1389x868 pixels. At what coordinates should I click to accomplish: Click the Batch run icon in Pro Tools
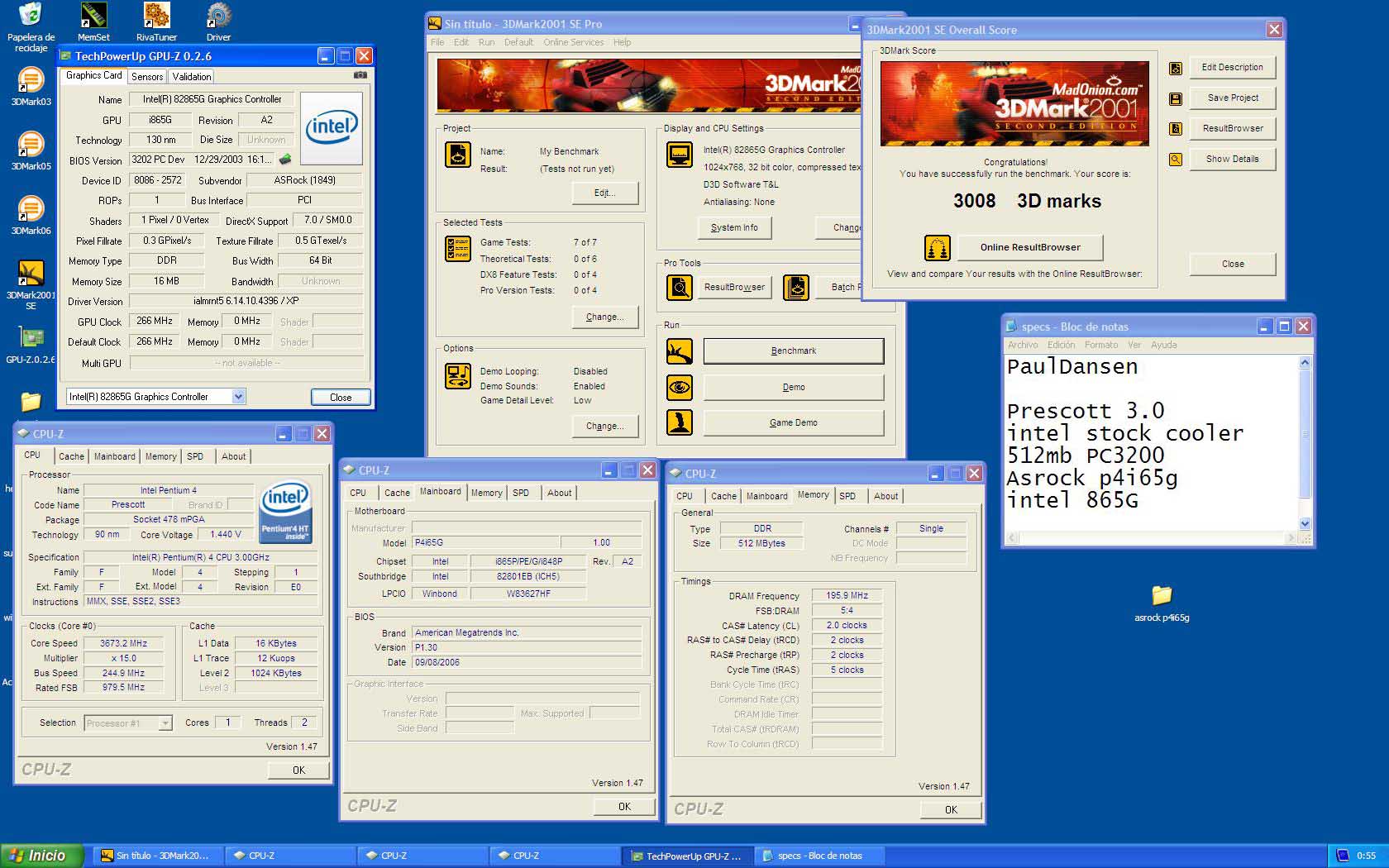pos(796,287)
